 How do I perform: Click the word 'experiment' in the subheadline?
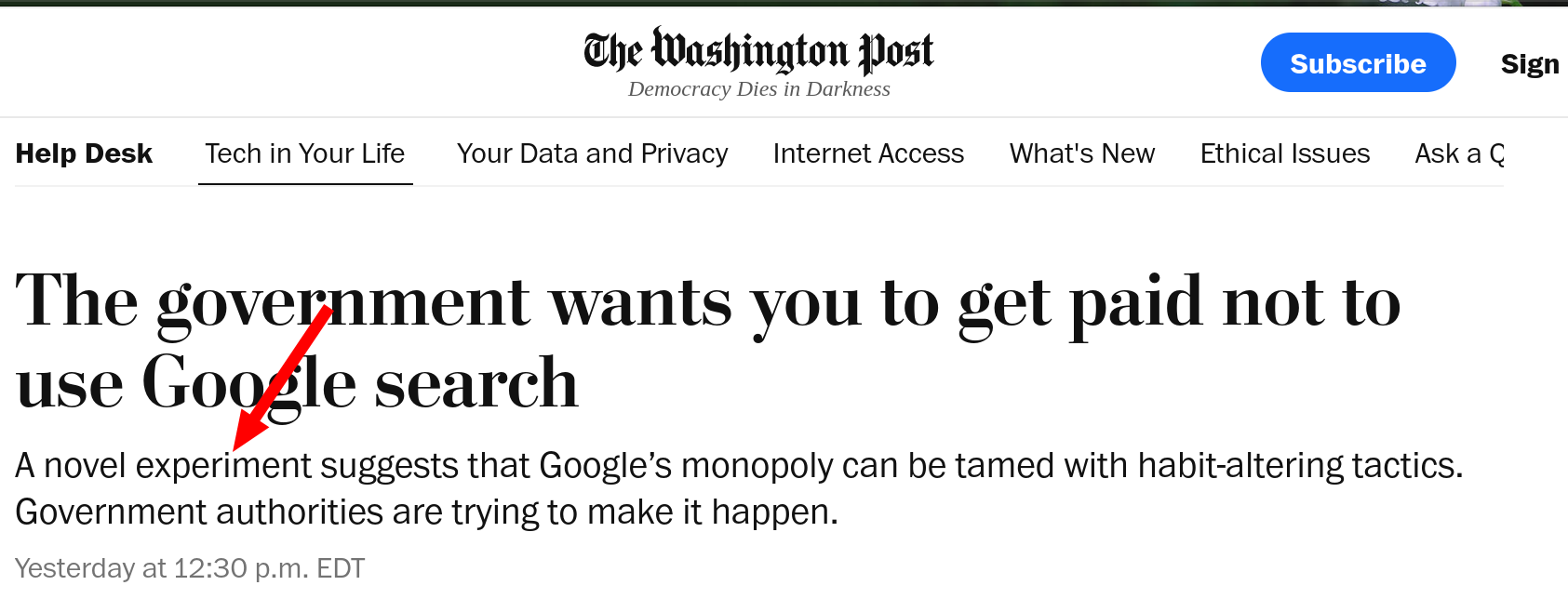click(223, 466)
